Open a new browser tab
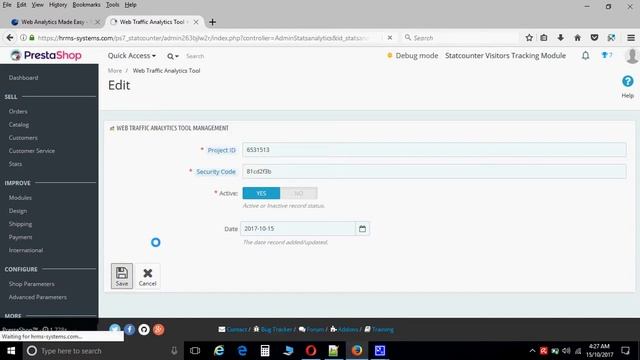Screen dimensions: 640x360 (x=212, y=22)
